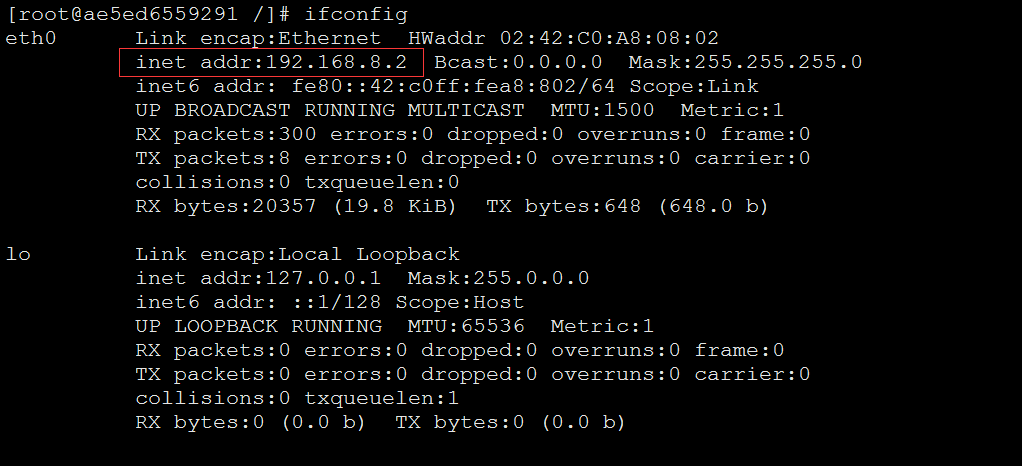Click the HWaddr 02:42:C0:A8:08:02 value
Image resolution: width=1022 pixels, height=466 pixels.
563,38
